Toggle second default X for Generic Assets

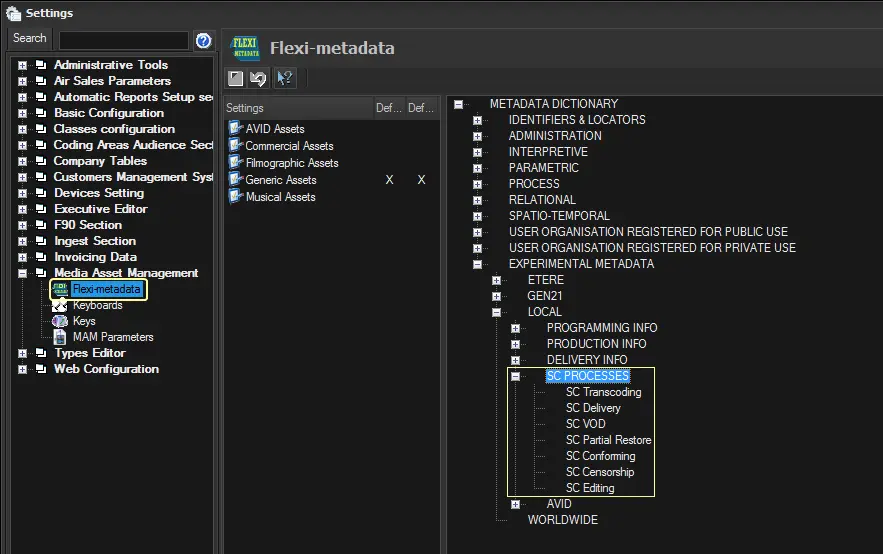pos(421,180)
